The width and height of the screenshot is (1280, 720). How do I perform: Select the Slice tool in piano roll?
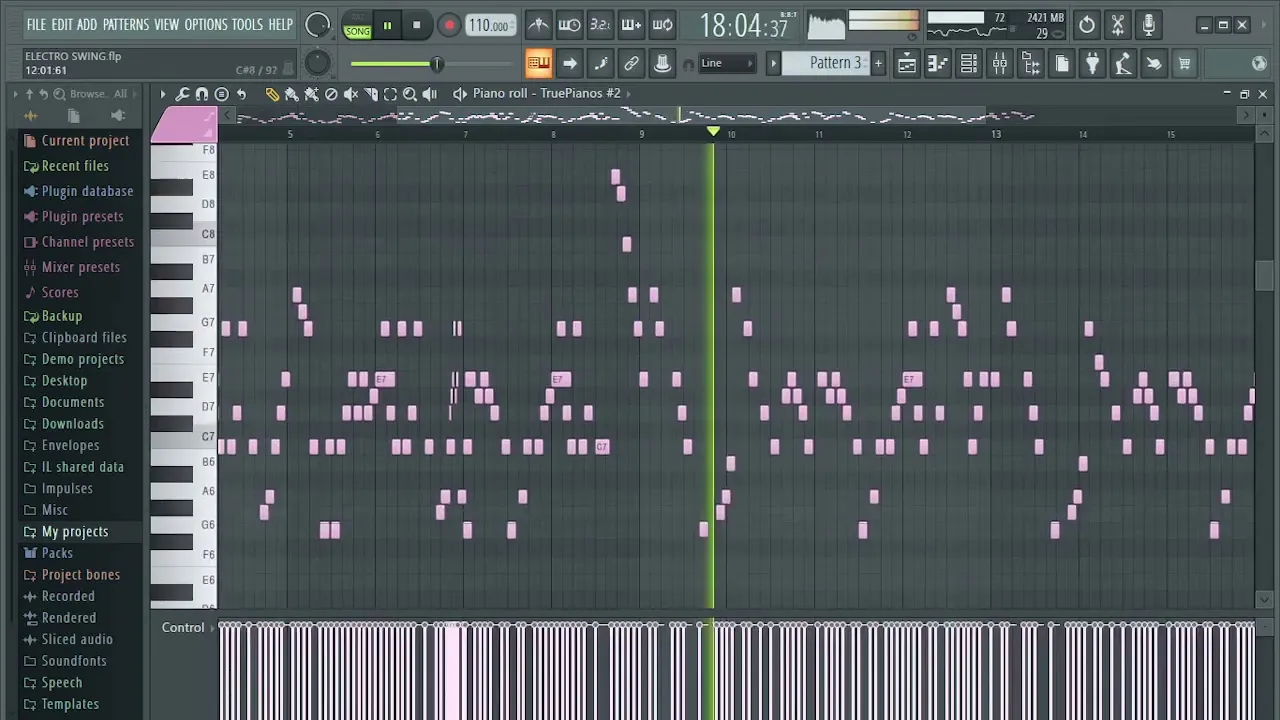coord(371,93)
